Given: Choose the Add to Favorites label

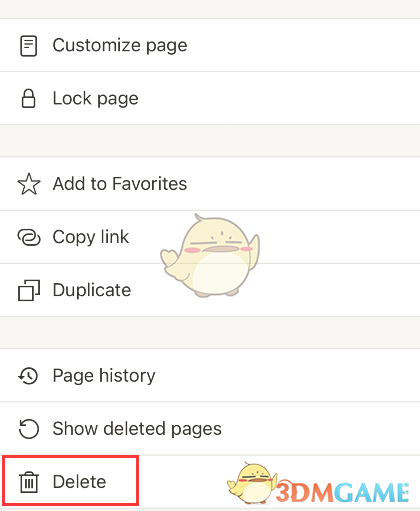Looking at the screenshot, I should 120,184.
